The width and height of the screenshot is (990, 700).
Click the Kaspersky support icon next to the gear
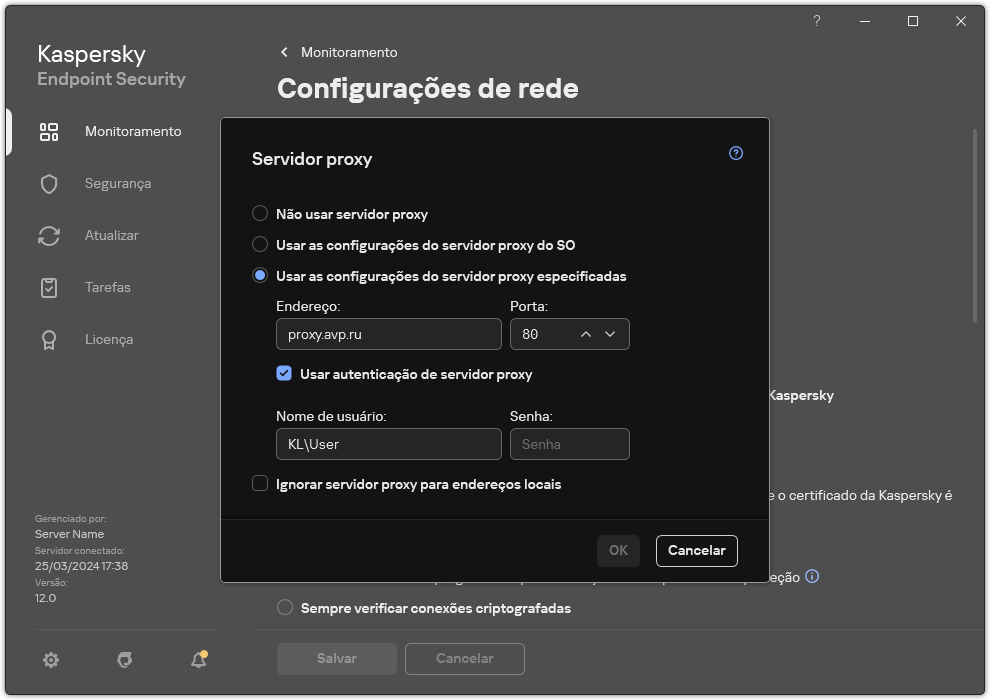tap(124, 660)
